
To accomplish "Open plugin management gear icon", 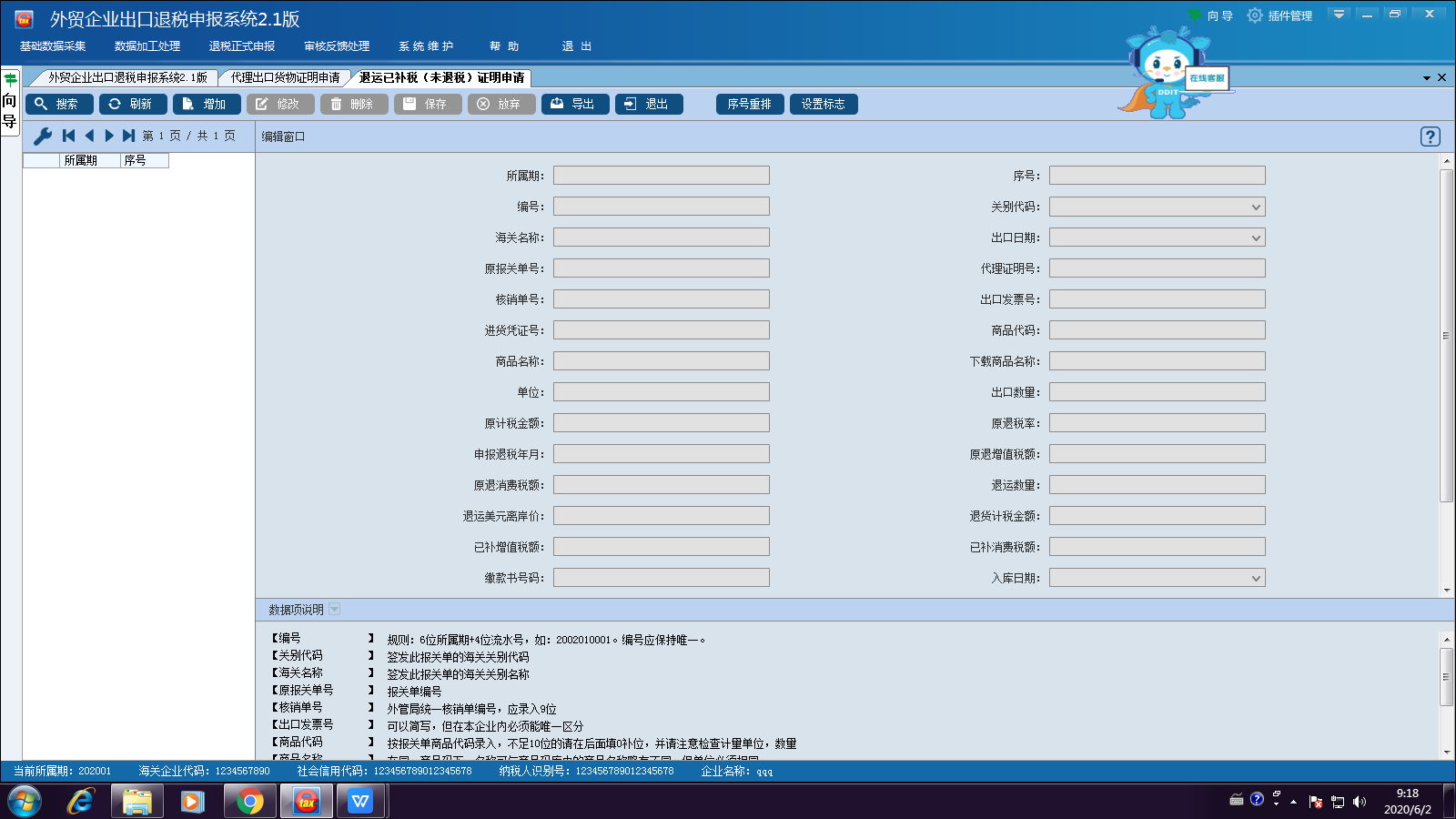I will pos(1255,15).
